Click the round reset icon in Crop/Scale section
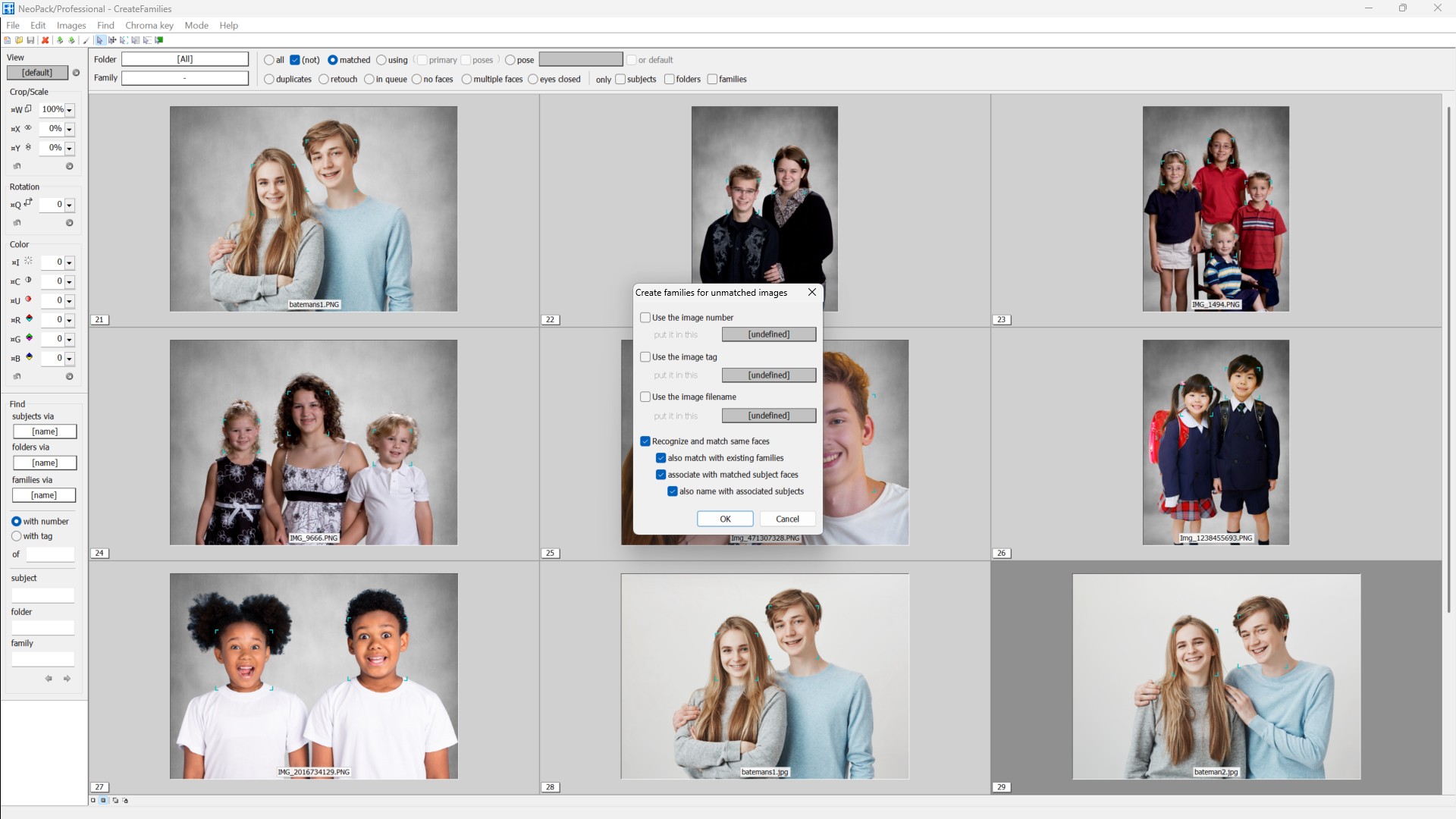The height and width of the screenshot is (819, 1456). [70, 166]
